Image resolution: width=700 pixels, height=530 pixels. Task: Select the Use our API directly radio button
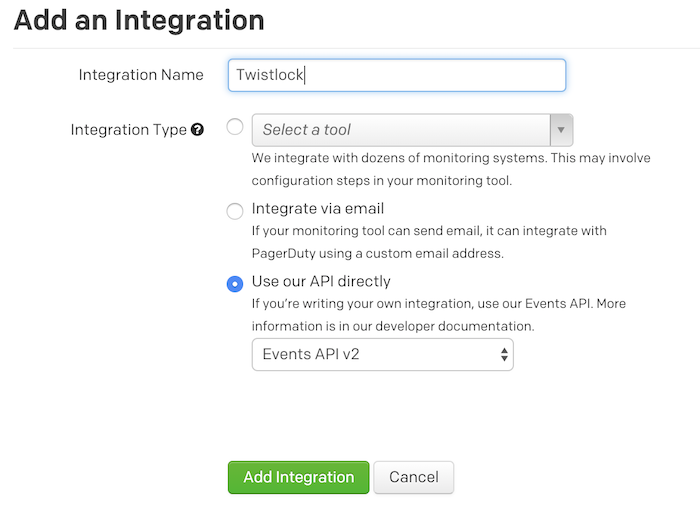(235, 283)
